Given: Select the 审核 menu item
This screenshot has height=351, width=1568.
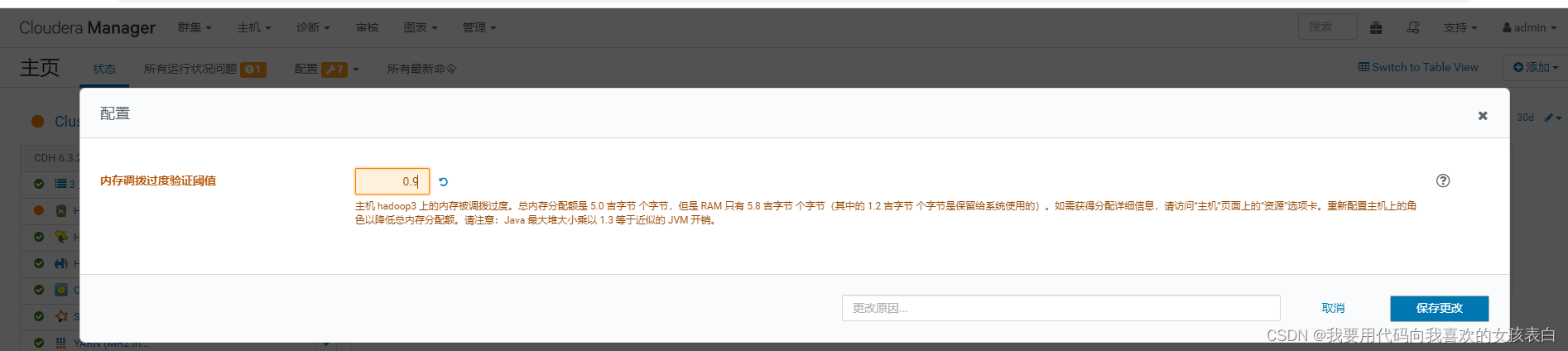Looking at the screenshot, I should [367, 27].
